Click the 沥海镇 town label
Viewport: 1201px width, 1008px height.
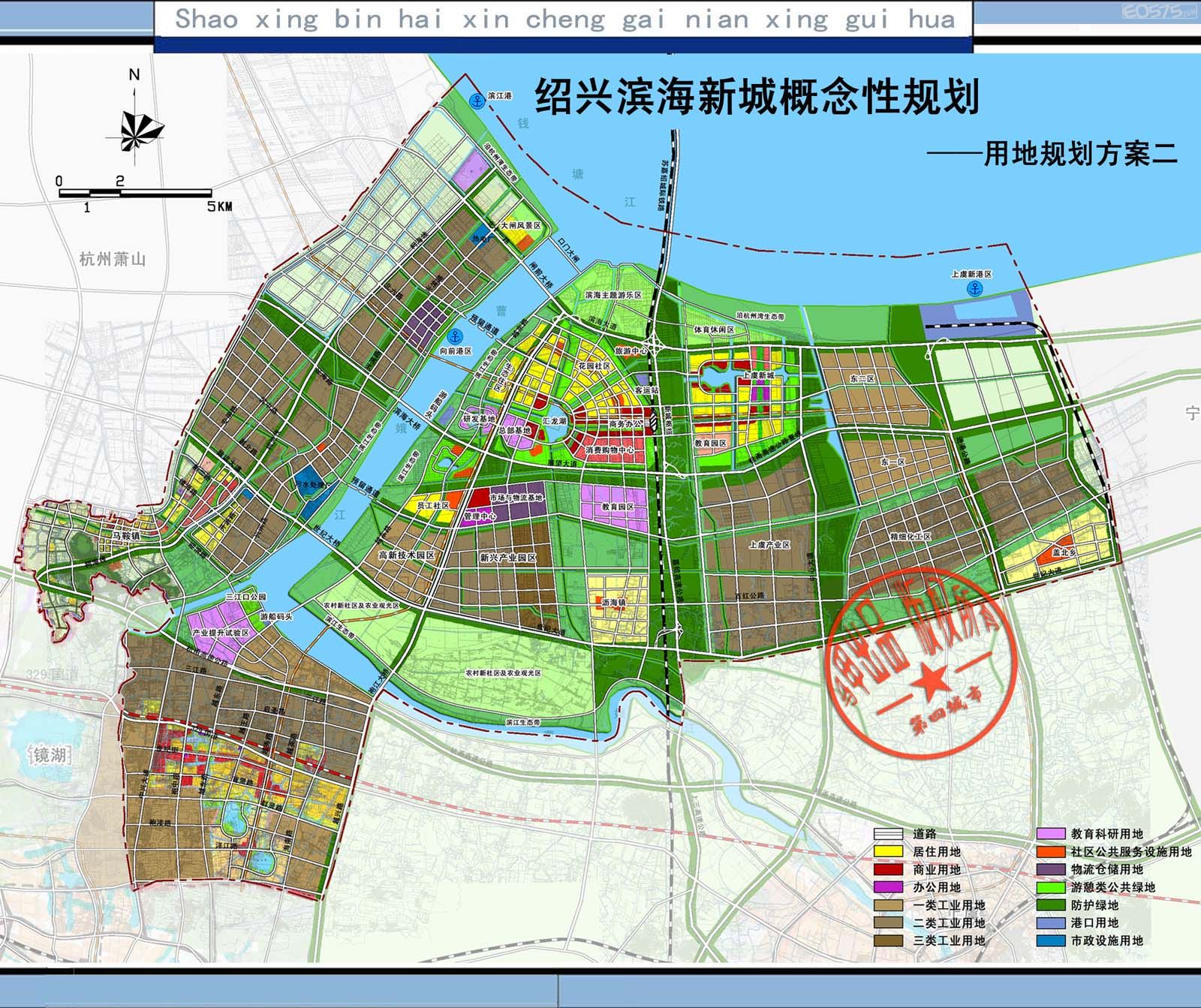tap(614, 603)
